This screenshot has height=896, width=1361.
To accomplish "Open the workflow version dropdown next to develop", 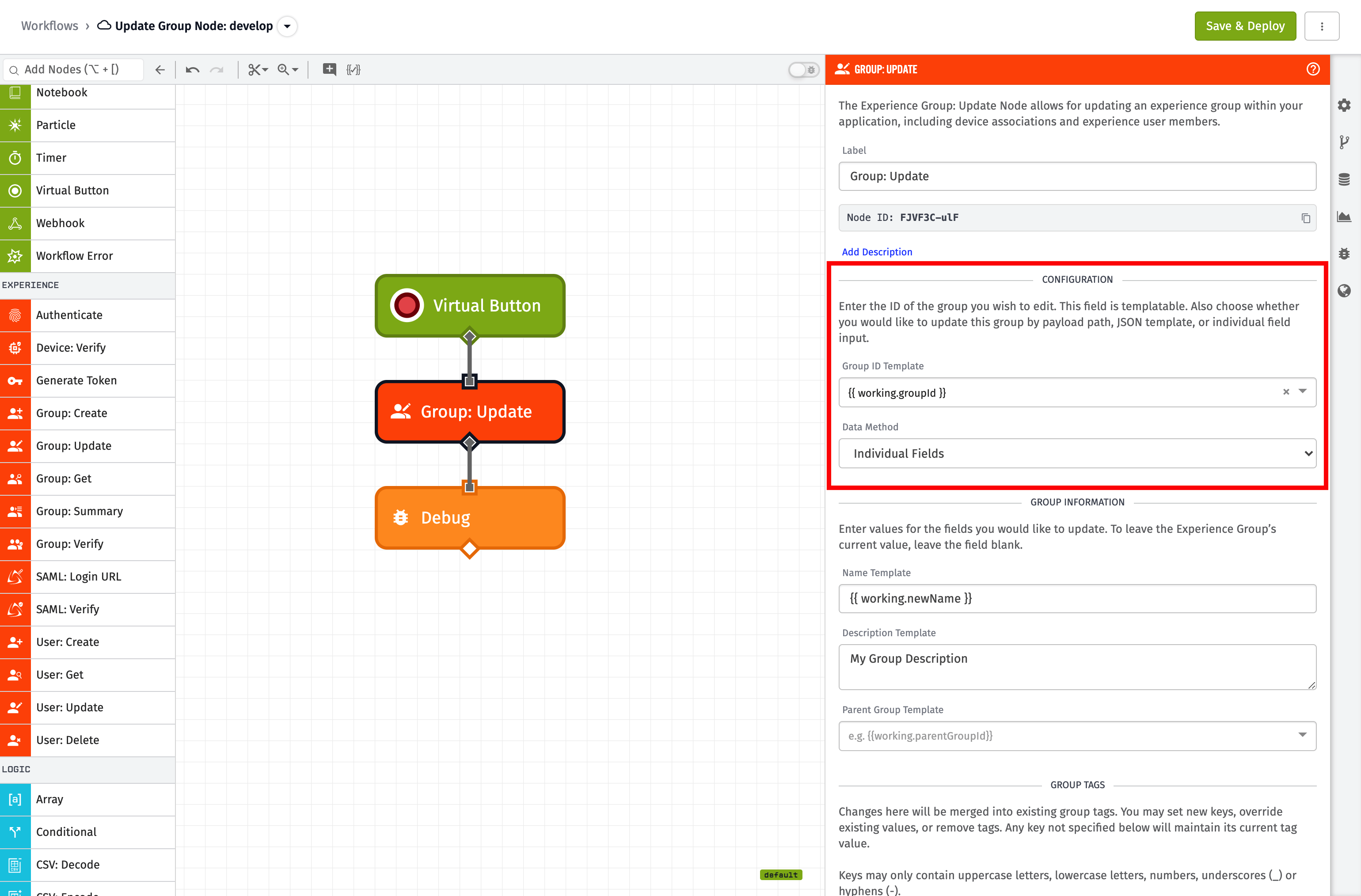I will click(x=287, y=27).
